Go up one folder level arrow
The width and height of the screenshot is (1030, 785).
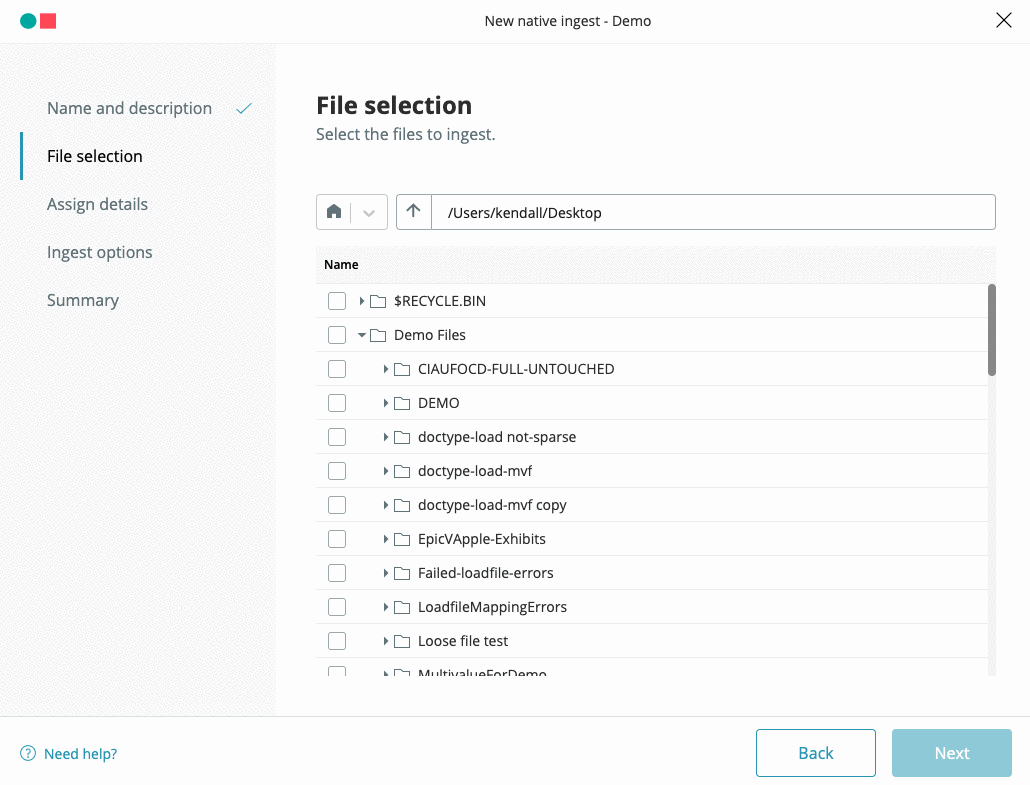point(413,212)
